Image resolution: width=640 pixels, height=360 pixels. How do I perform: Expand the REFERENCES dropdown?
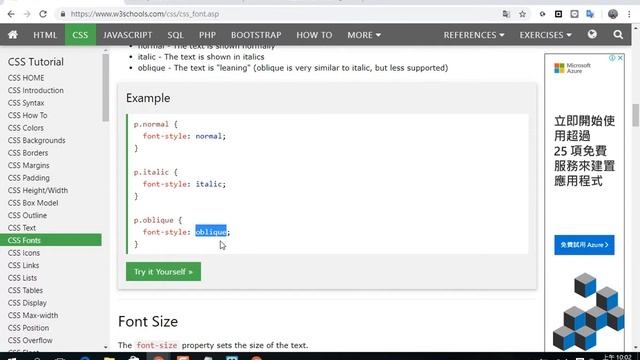coord(474,35)
